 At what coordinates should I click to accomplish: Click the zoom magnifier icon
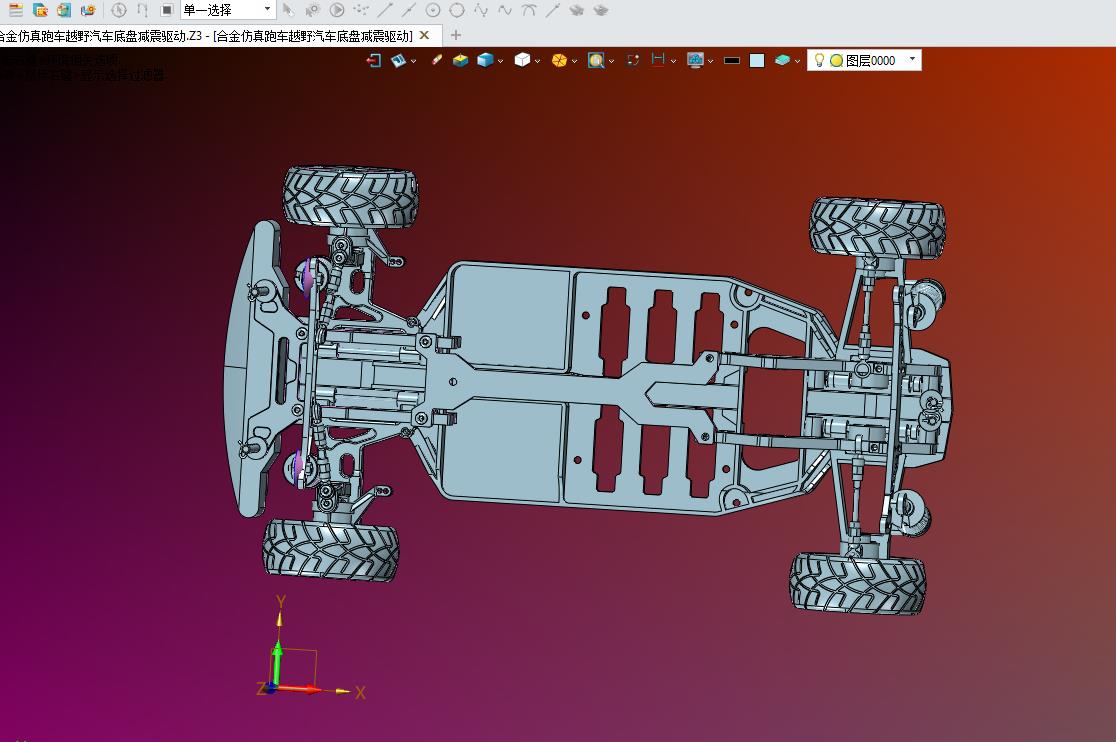pyautogui.click(x=596, y=60)
